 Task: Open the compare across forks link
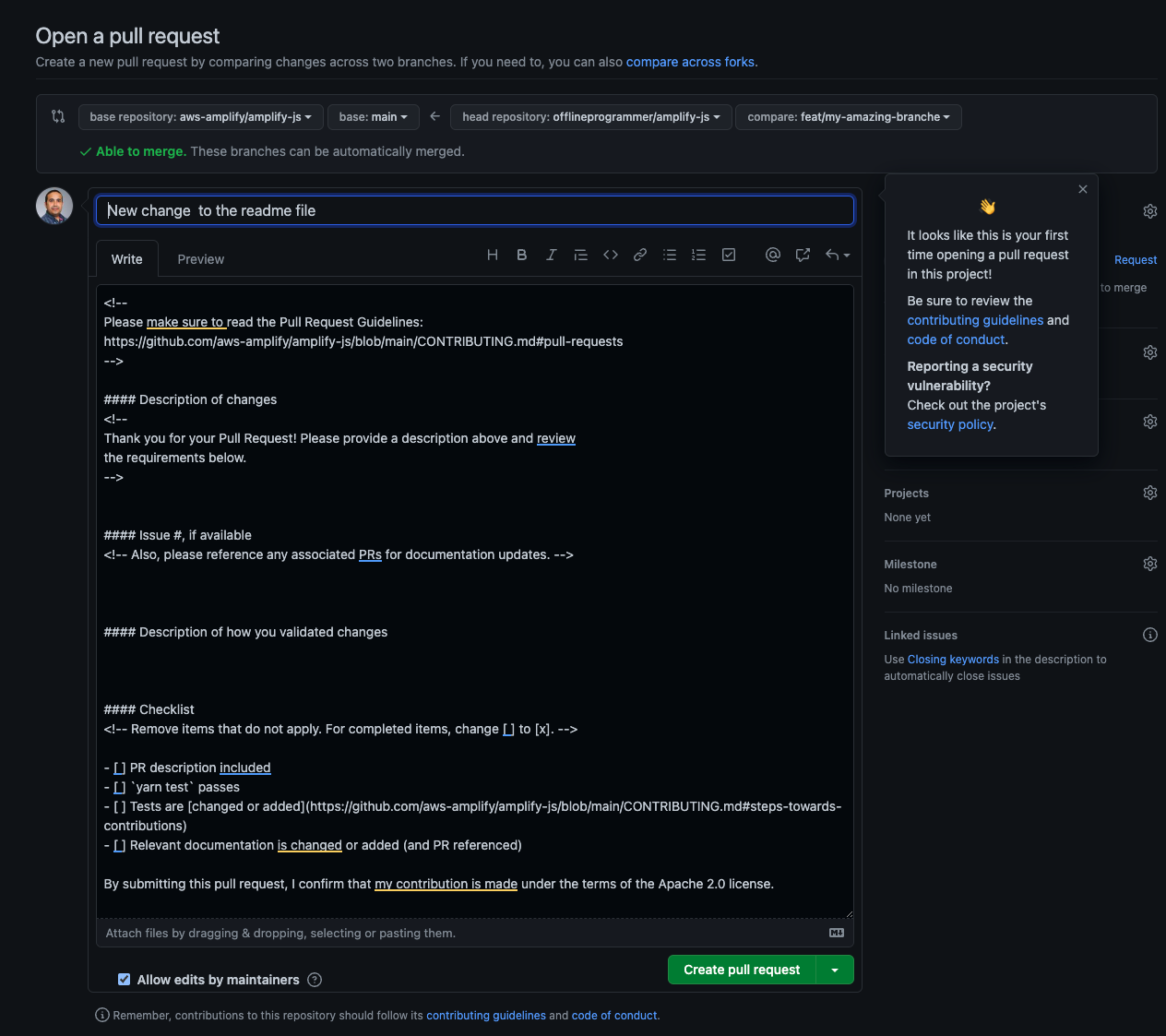(x=692, y=62)
